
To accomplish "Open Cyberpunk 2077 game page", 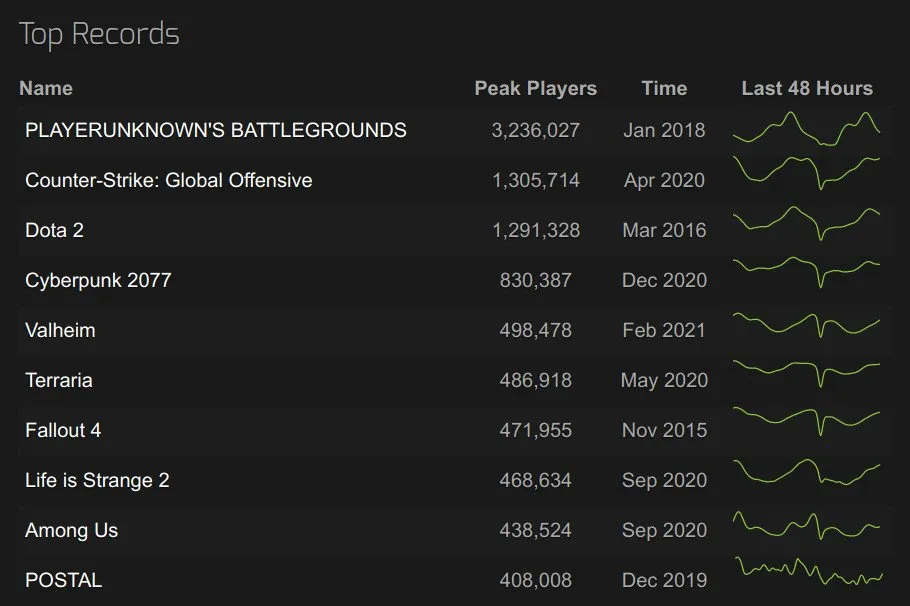I will [98, 280].
